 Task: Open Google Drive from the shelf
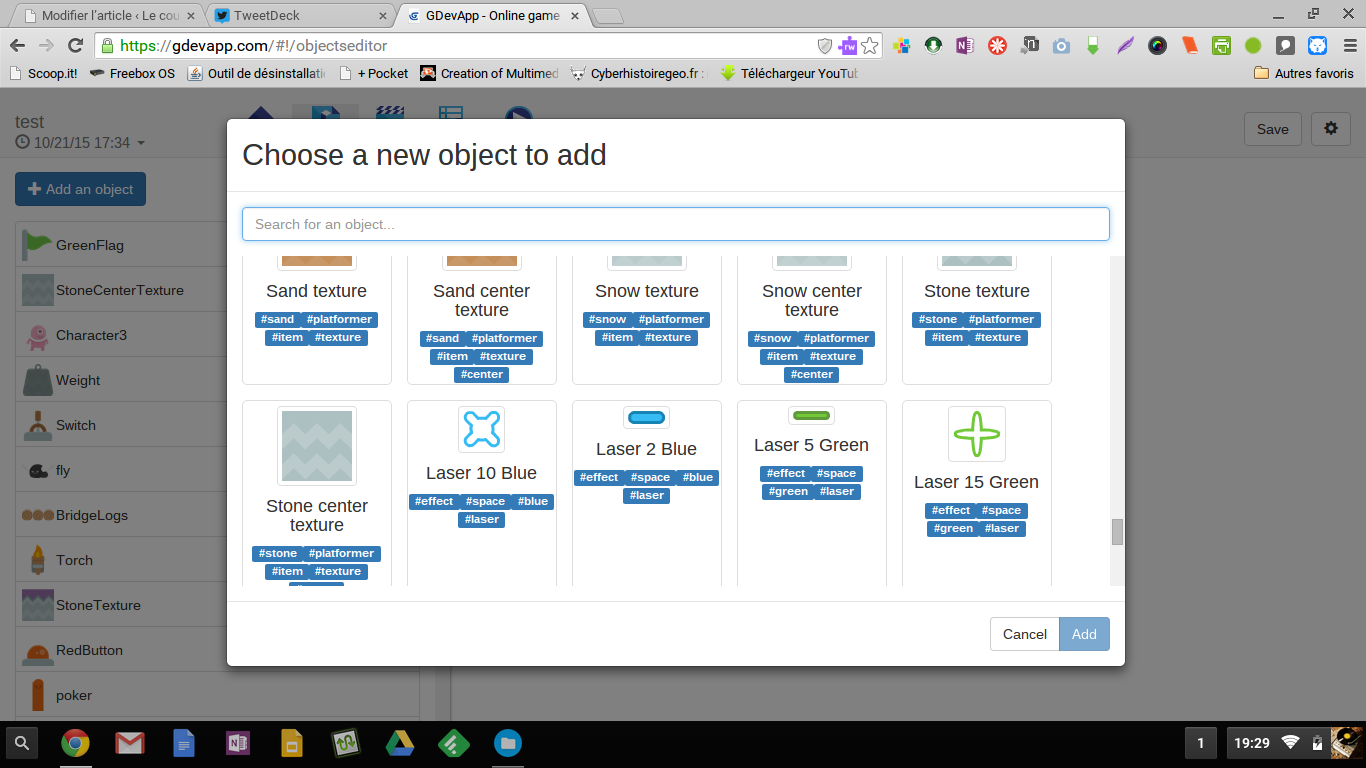[x=400, y=743]
